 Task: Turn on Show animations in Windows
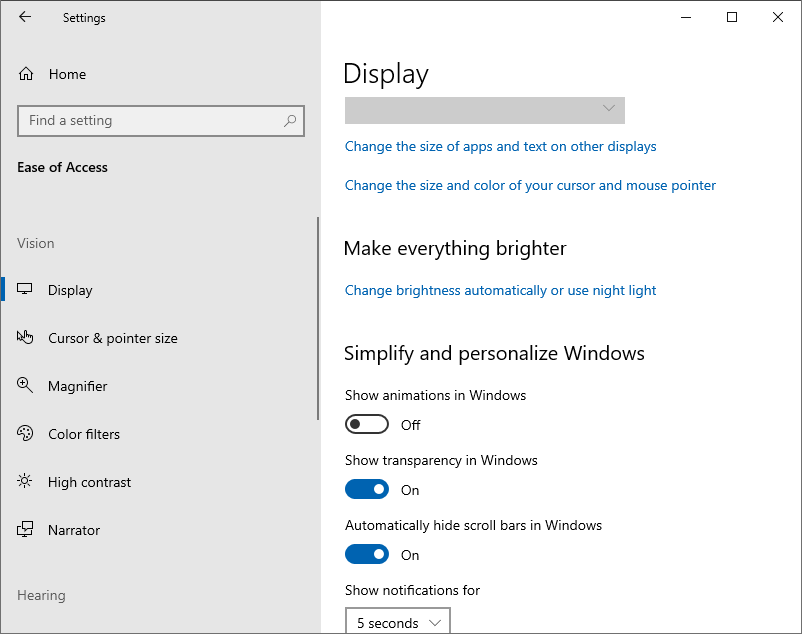pyautogui.click(x=367, y=424)
